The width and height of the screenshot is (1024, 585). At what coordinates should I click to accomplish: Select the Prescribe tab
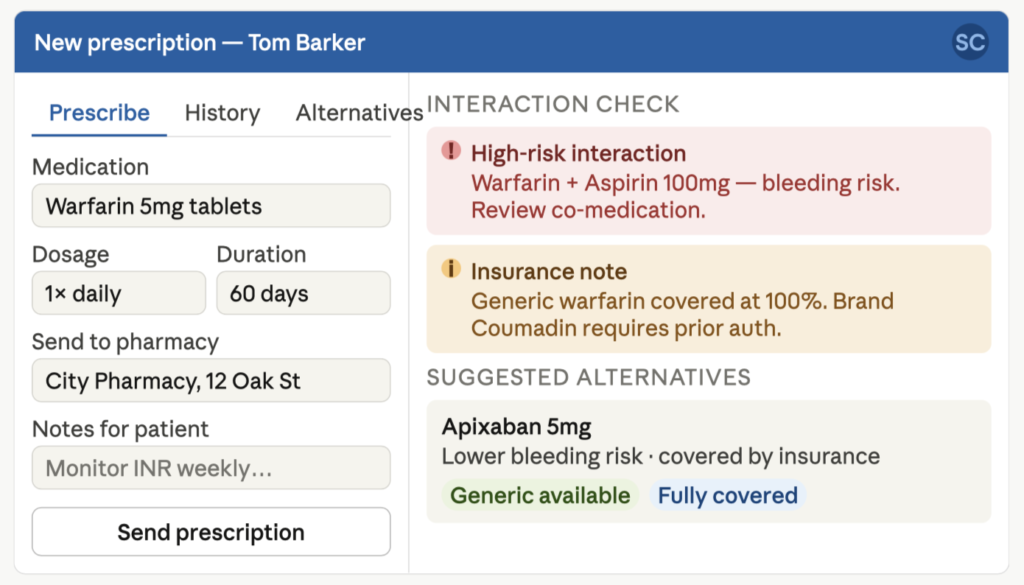pyautogui.click(x=98, y=113)
